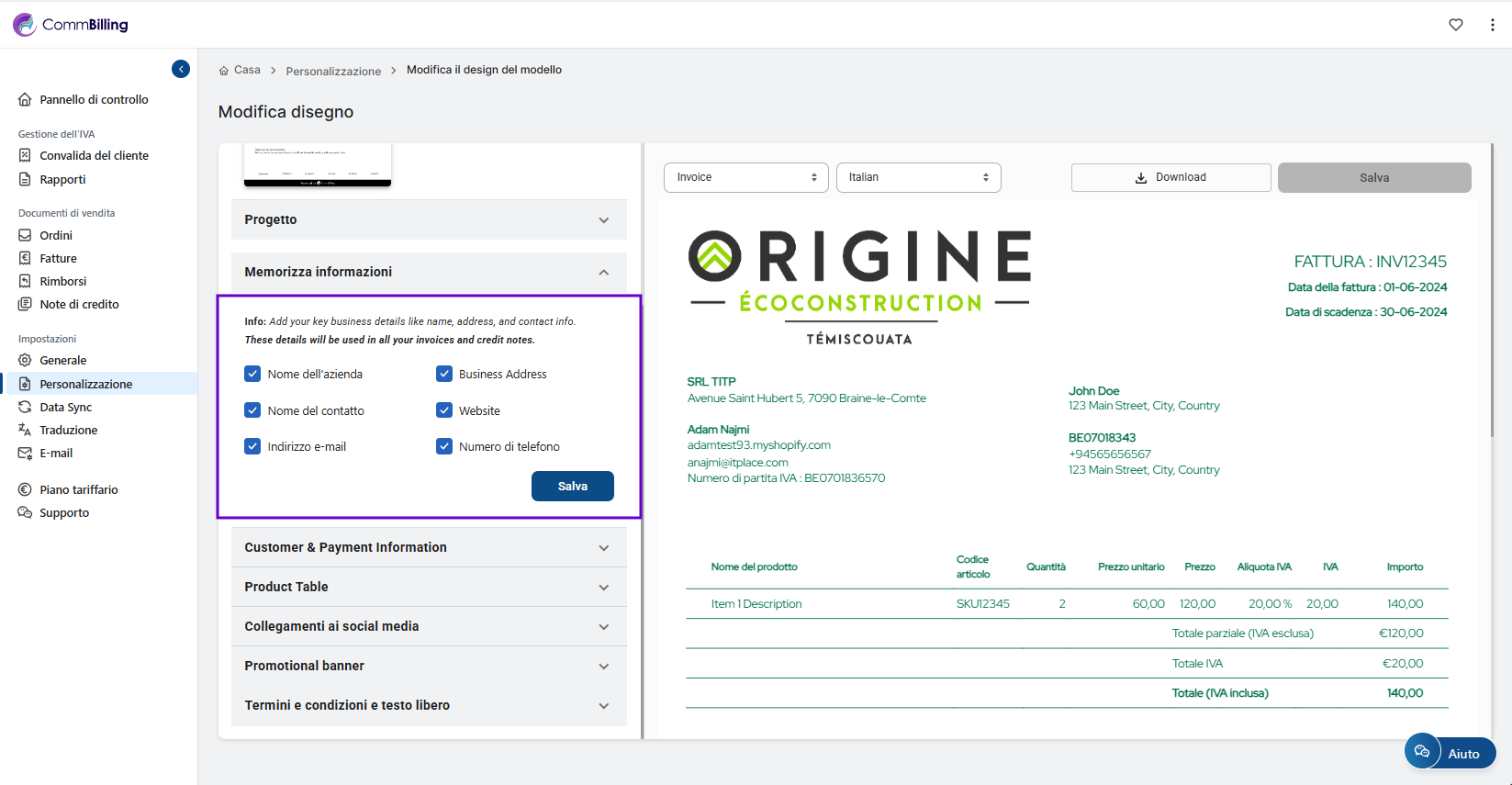1512x785 pixels.
Task: Toggle the Website checkbox
Action: click(x=444, y=410)
